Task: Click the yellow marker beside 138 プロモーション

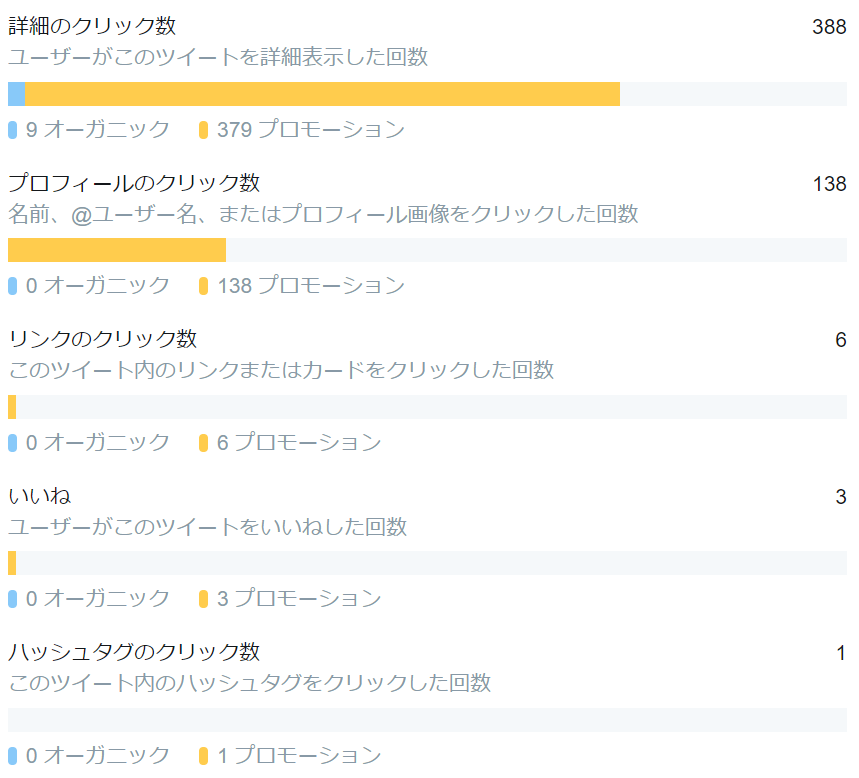Action: point(203,286)
